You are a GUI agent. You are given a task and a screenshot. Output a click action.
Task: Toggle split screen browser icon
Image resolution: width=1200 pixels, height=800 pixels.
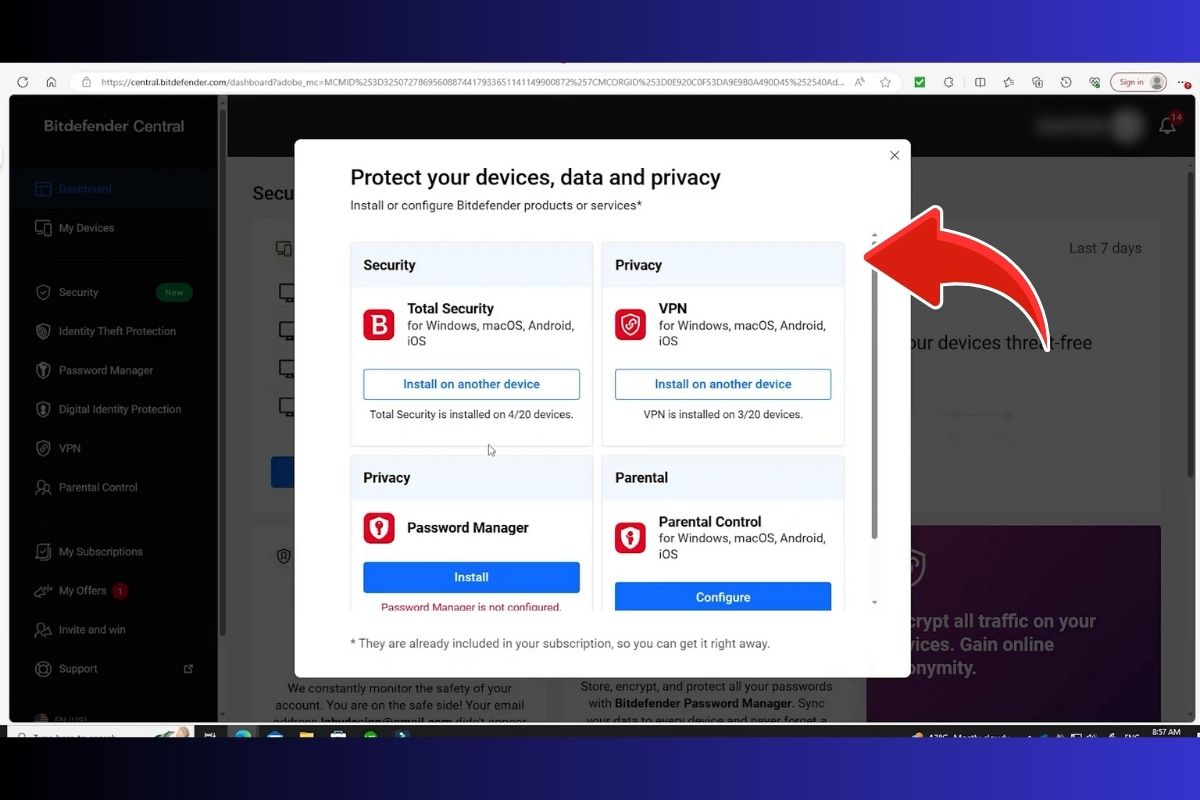[980, 82]
